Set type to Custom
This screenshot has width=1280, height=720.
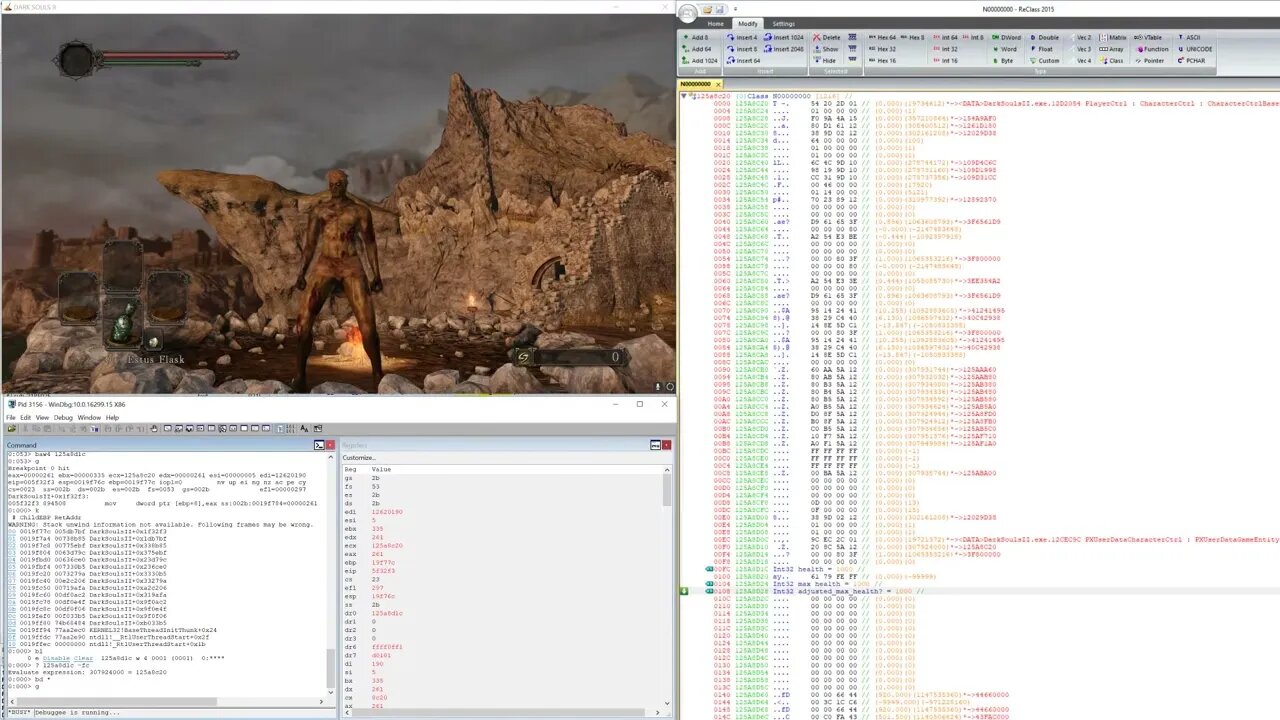(x=1045, y=61)
